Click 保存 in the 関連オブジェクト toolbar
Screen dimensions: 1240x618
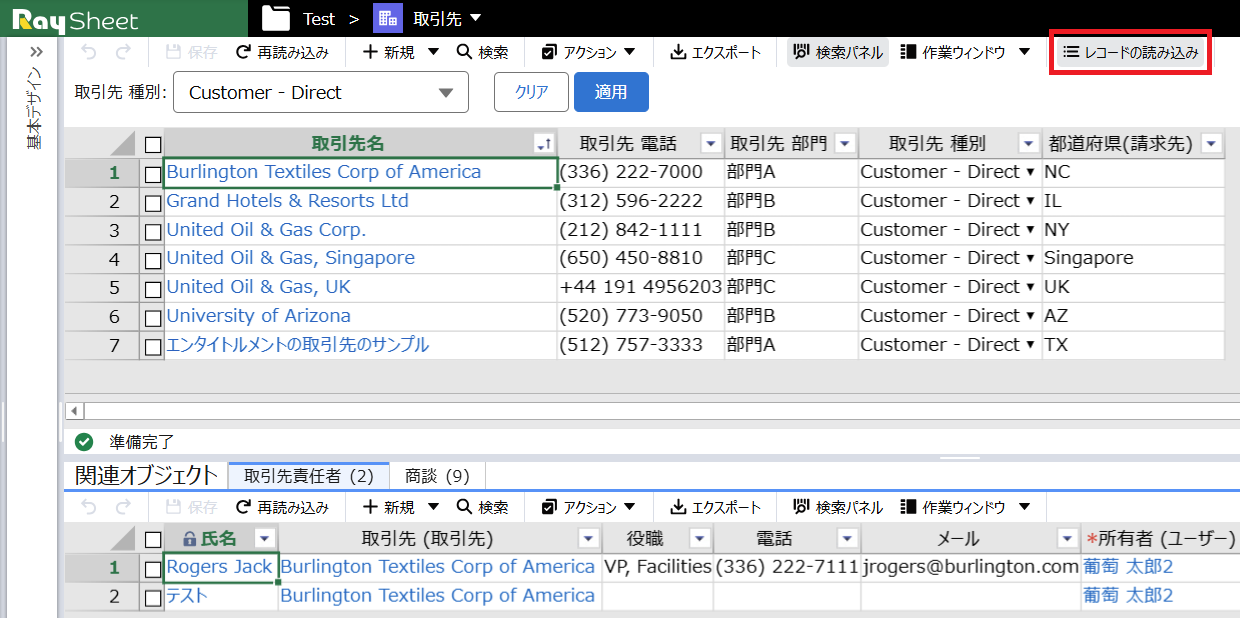coord(191,507)
